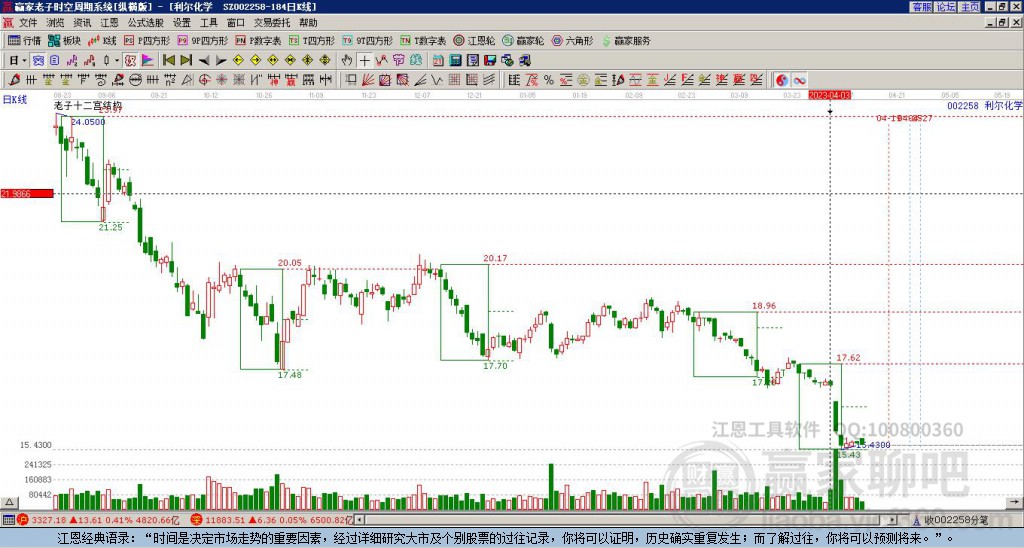Select the zigzag wave line tool
This screenshot has width=1024, height=548.
pyautogui.click(x=438, y=80)
